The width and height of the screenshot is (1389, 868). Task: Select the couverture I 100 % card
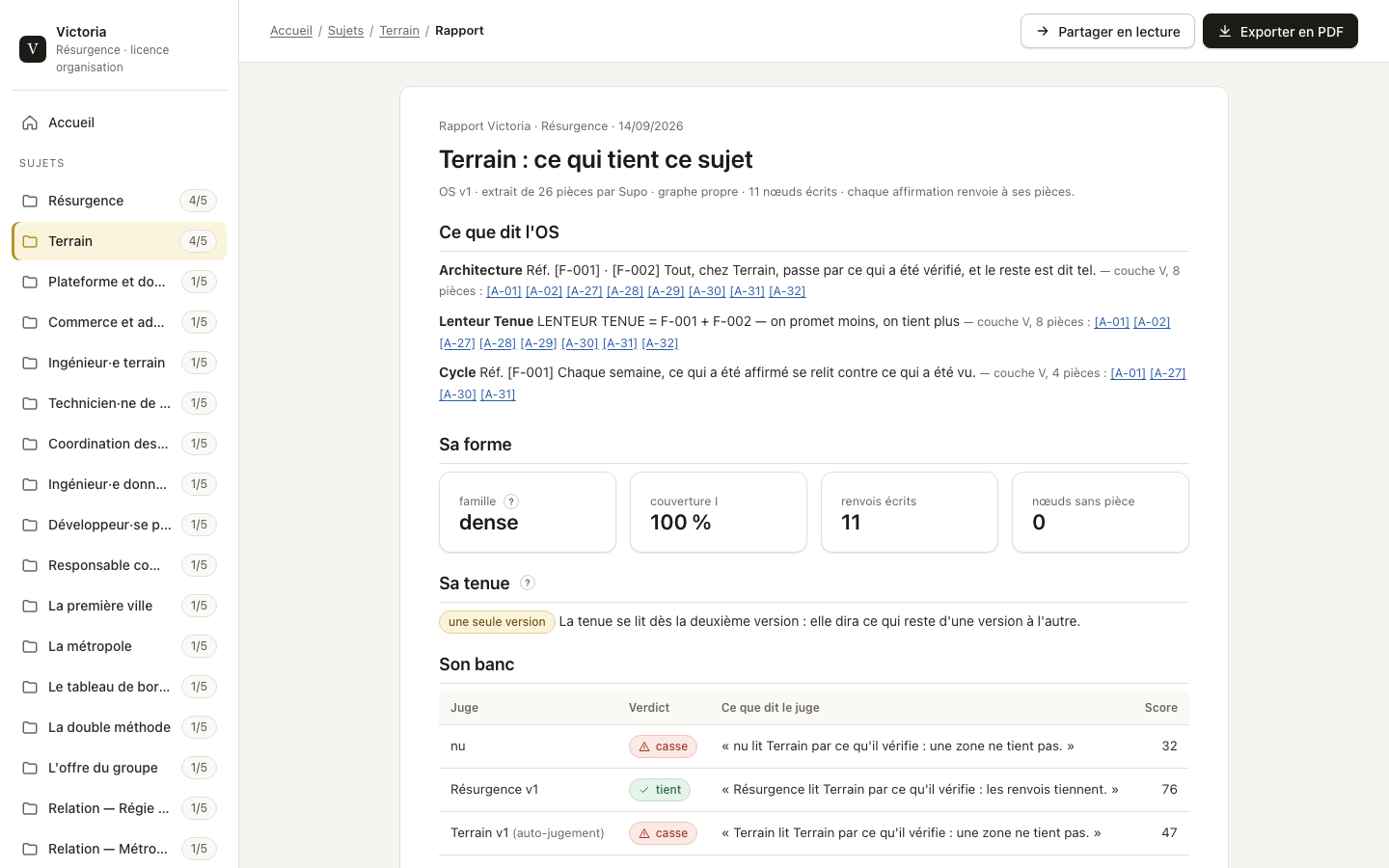719,512
